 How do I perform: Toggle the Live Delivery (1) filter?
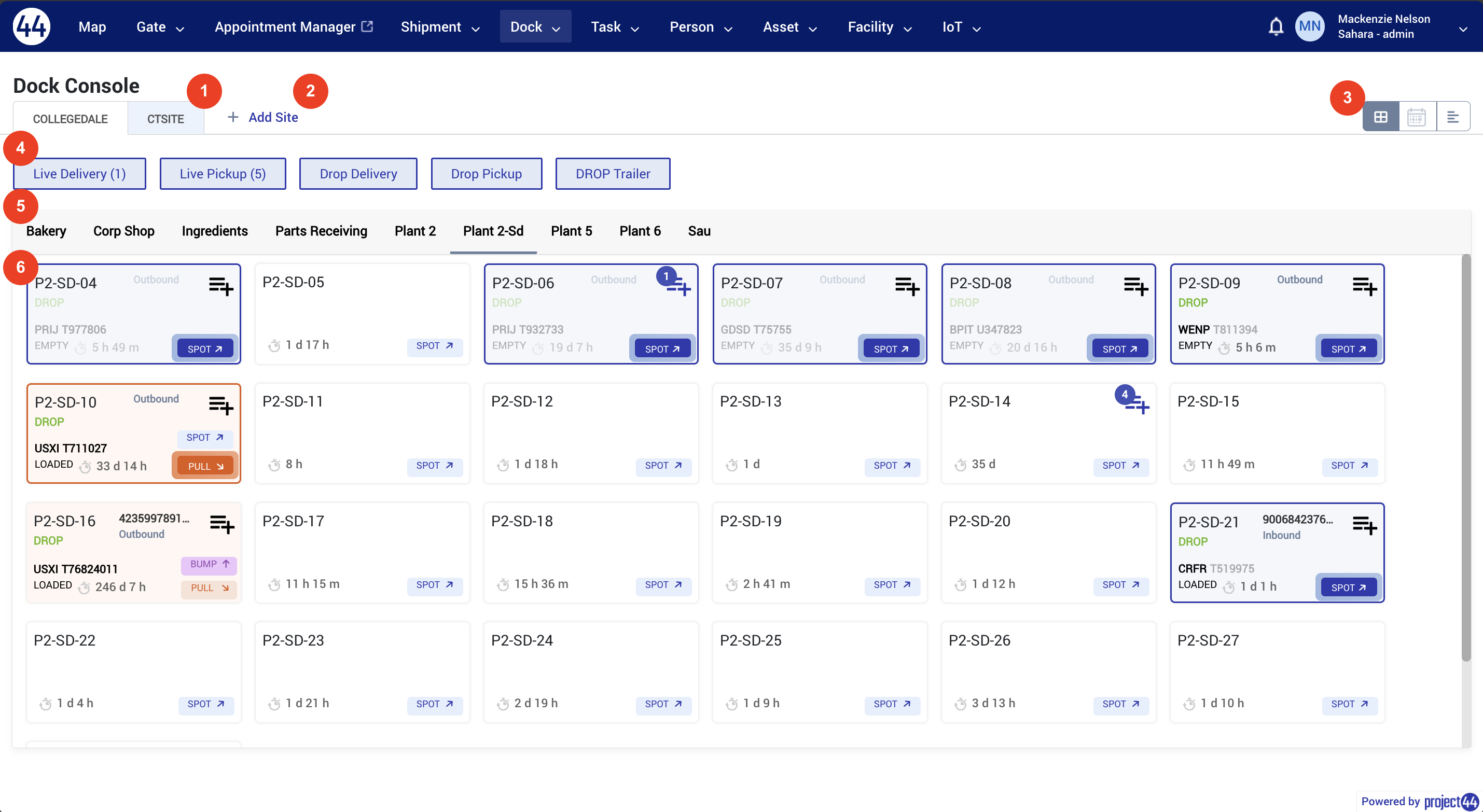[x=79, y=174]
